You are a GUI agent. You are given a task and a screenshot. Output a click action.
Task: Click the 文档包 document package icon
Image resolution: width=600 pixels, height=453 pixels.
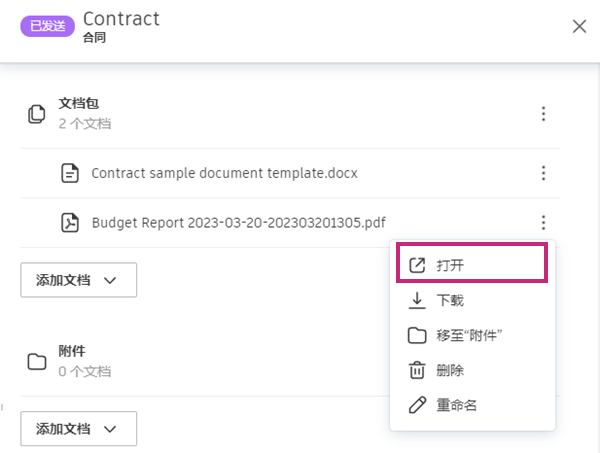pyautogui.click(x=37, y=113)
